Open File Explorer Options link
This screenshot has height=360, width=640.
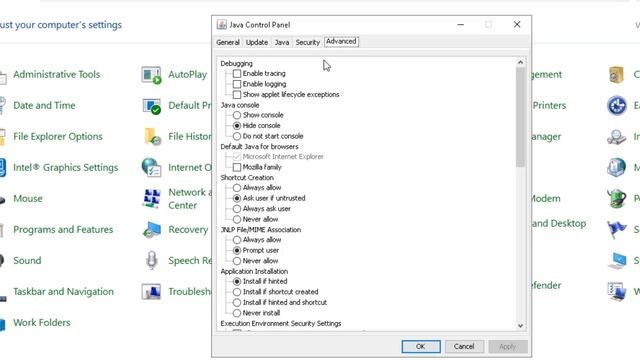58,136
